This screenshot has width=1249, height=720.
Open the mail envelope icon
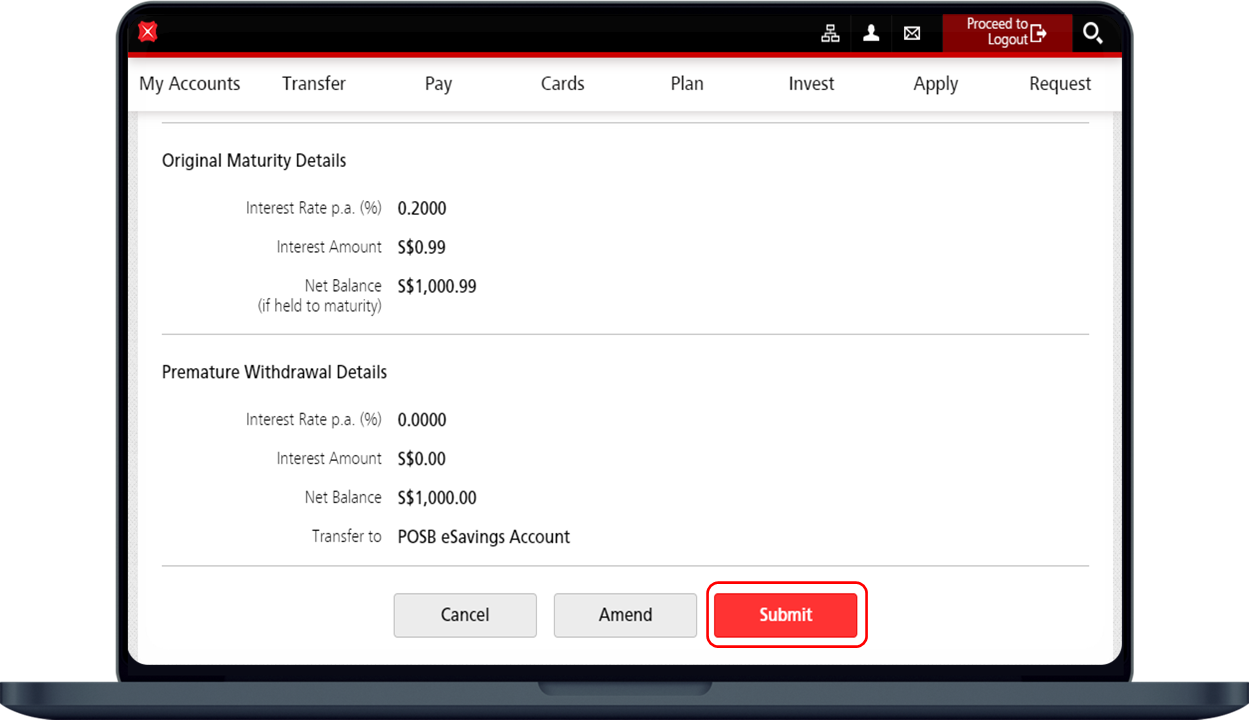(912, 33)
